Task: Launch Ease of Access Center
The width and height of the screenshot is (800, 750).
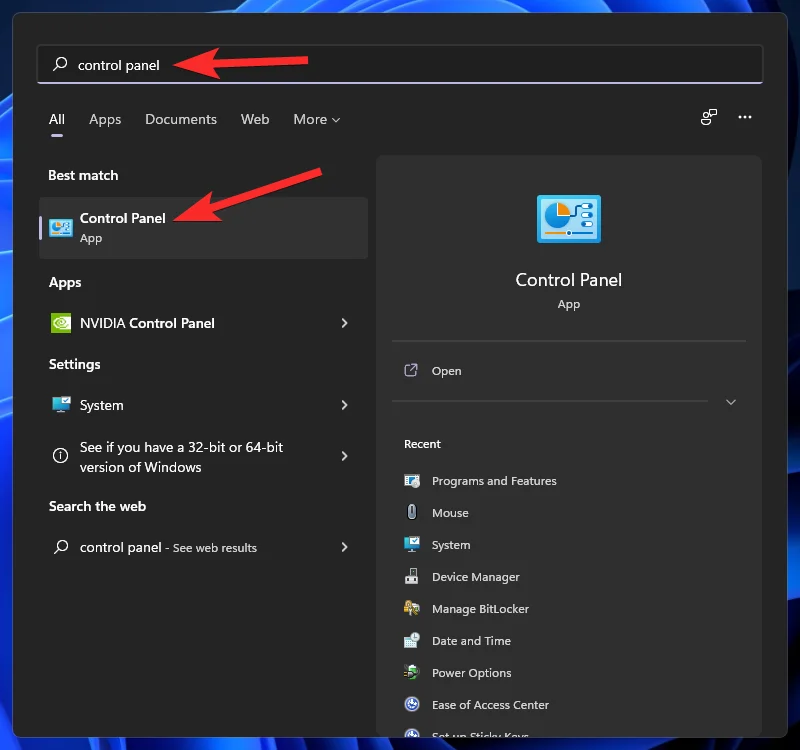Action: [x=489, y=705]
